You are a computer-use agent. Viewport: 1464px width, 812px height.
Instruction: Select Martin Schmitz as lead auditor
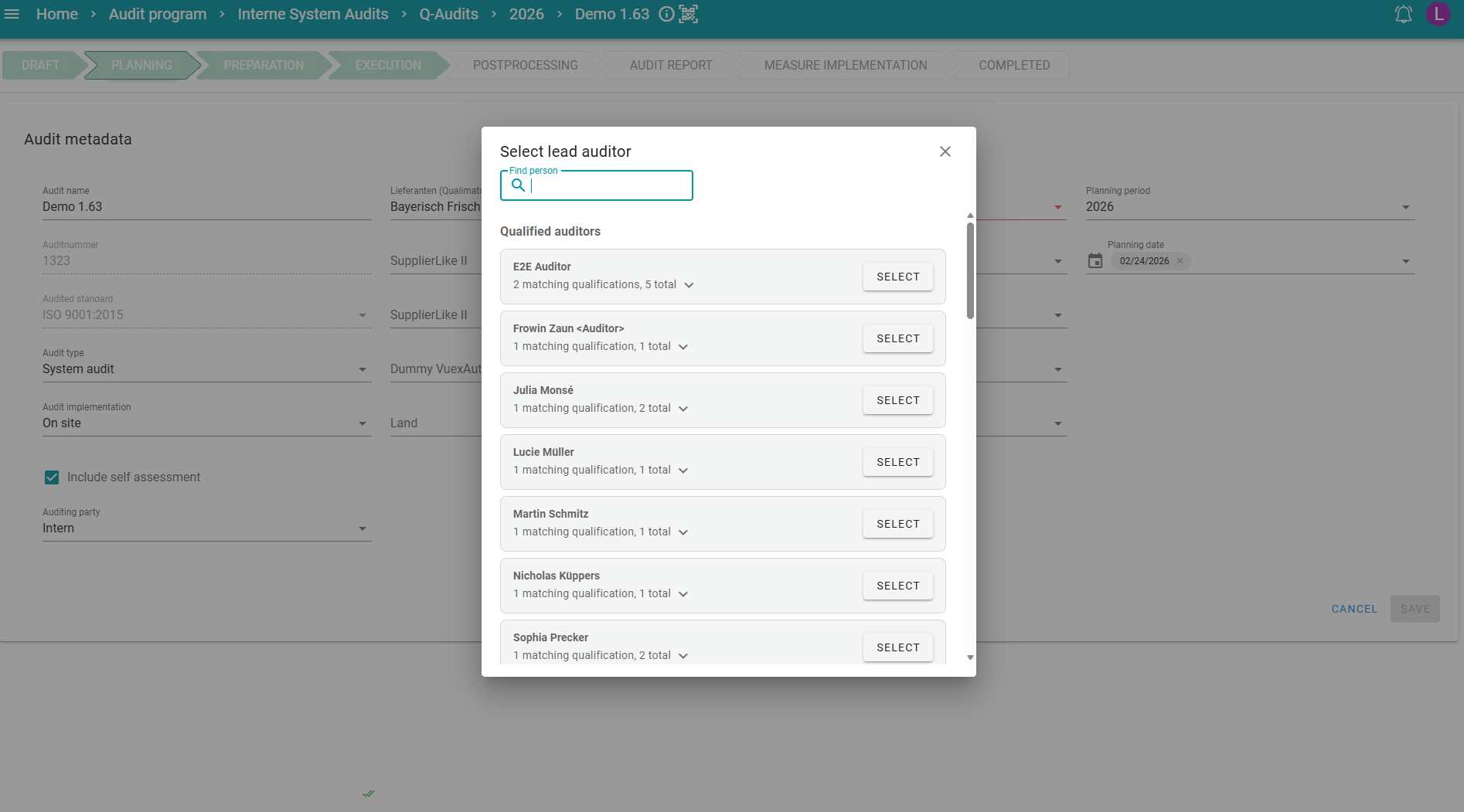point(897,524)
